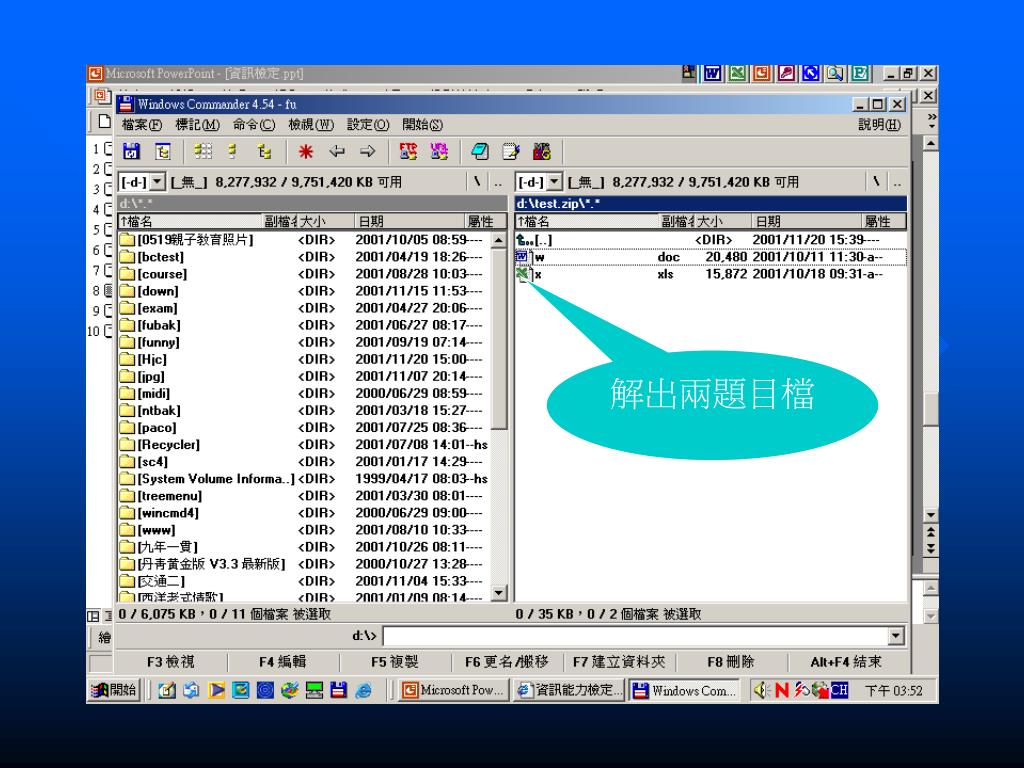
Task: Click the Windows 開始 Start button
Action: tap(113, 690)
